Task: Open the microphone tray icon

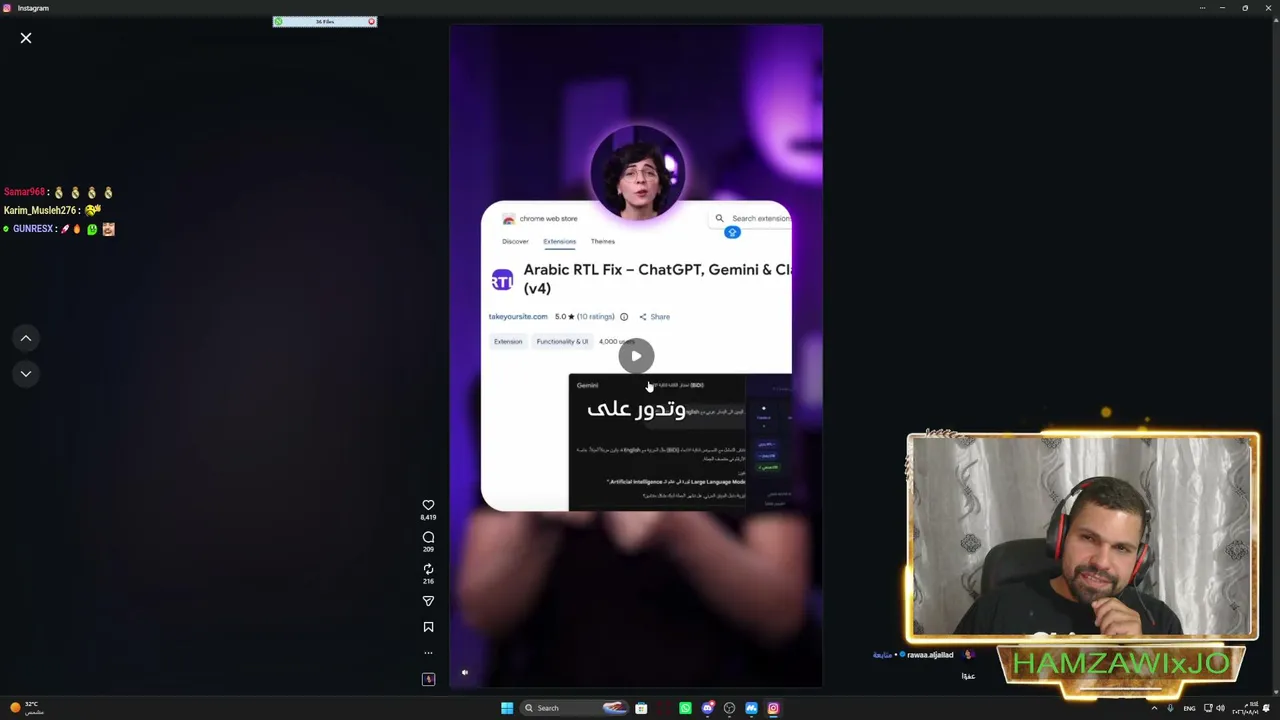Action: coord(1170,708)
